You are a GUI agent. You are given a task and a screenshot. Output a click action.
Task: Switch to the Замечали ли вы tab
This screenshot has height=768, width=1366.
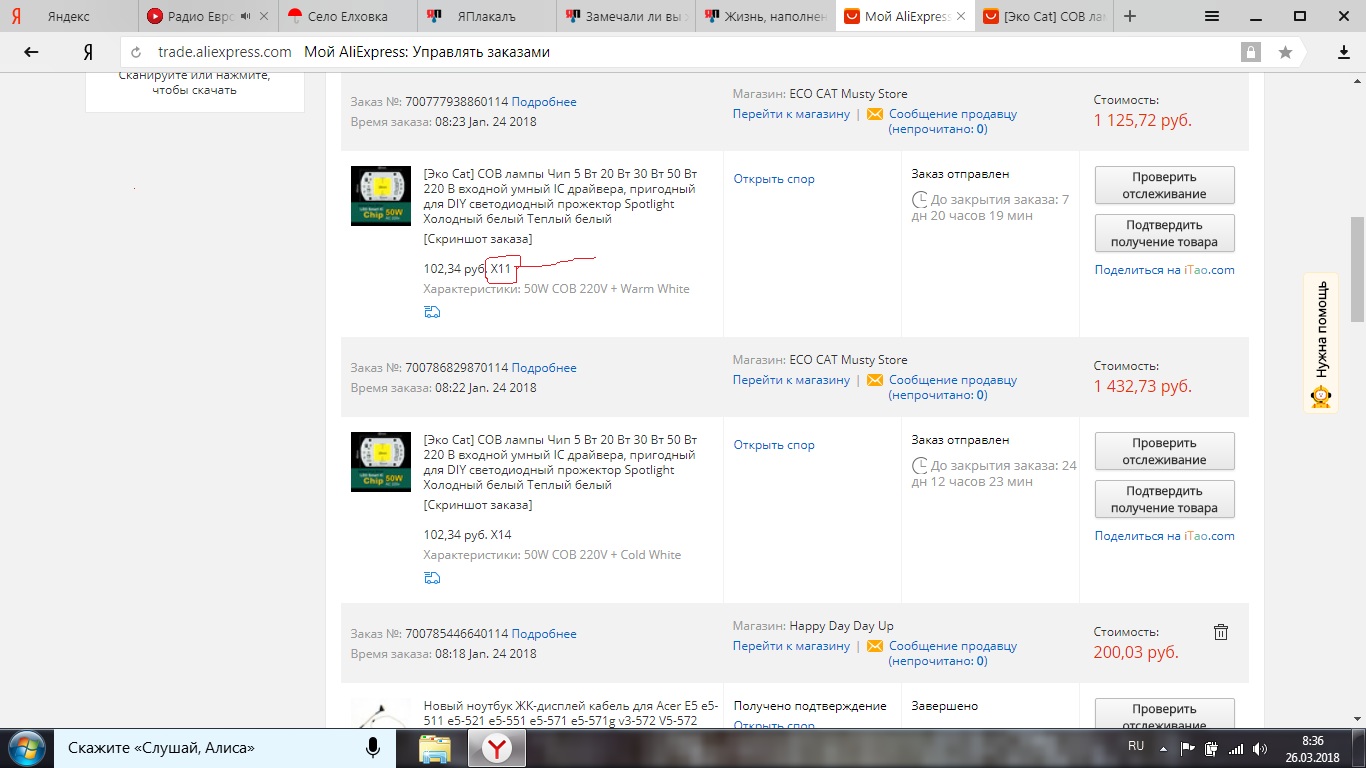click(627, 16)
